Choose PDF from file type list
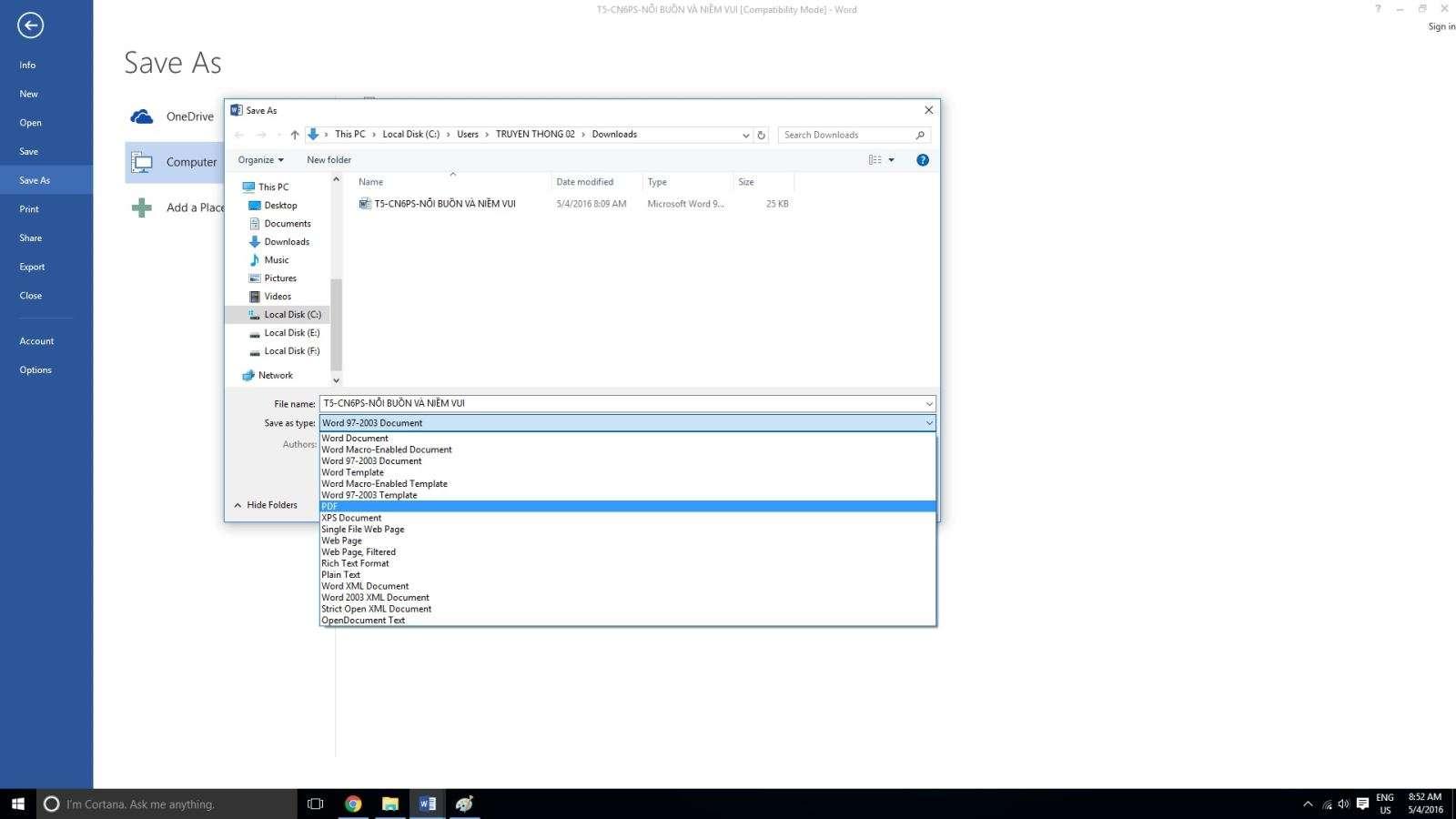 628,507
